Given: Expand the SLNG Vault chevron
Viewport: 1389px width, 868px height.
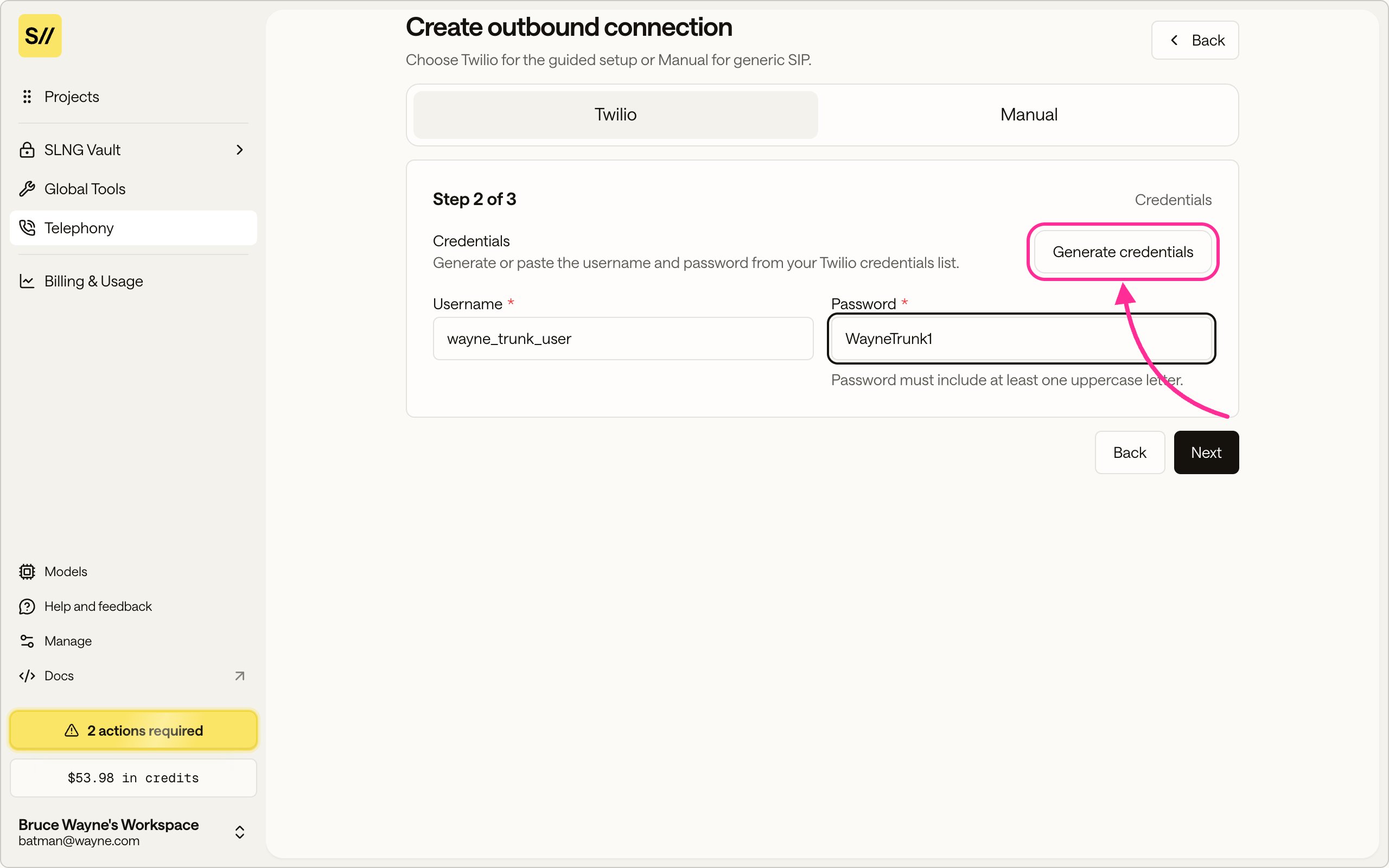Looking at the screenshot, I should (240, 150).
